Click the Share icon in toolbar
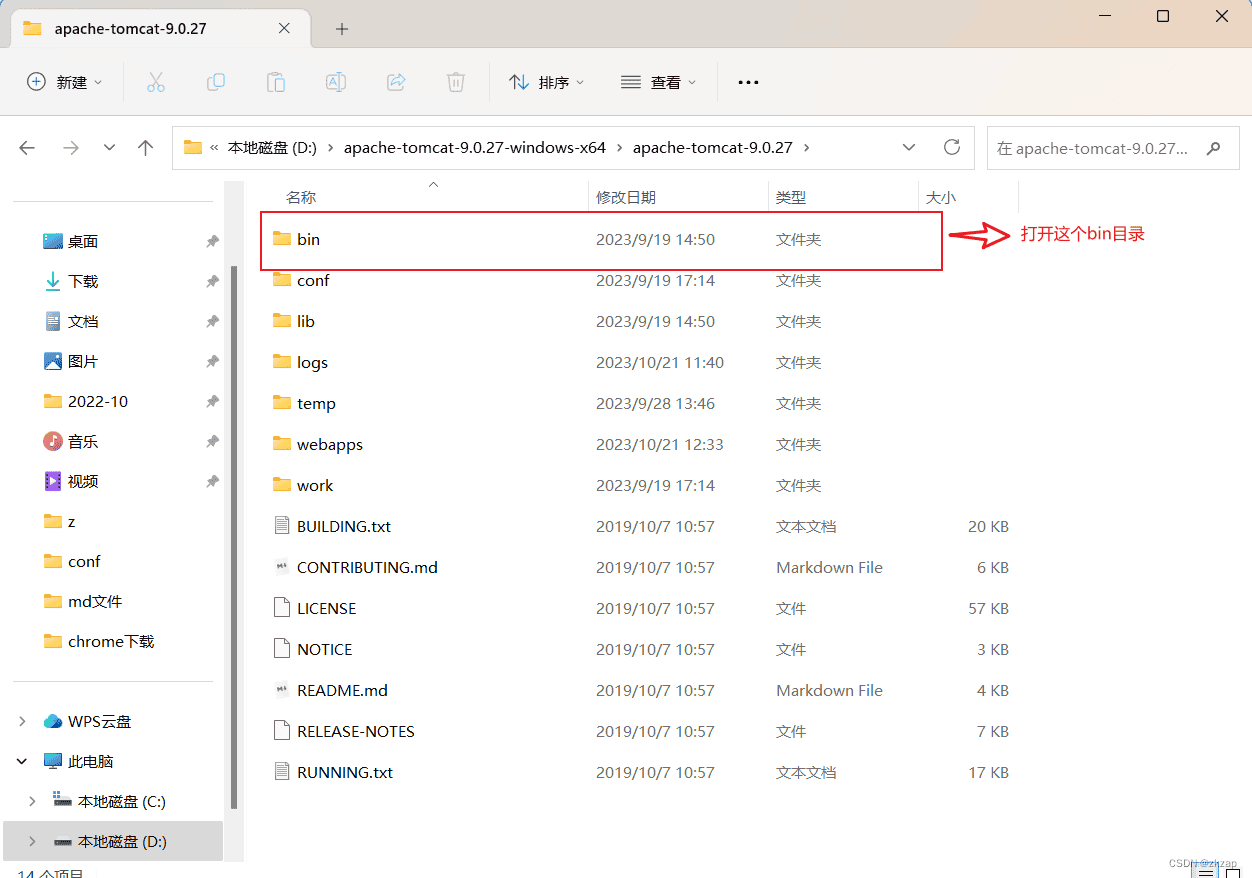Image resolution: width=1252 pixels, height=878 pixels. (x=396, y=82)
